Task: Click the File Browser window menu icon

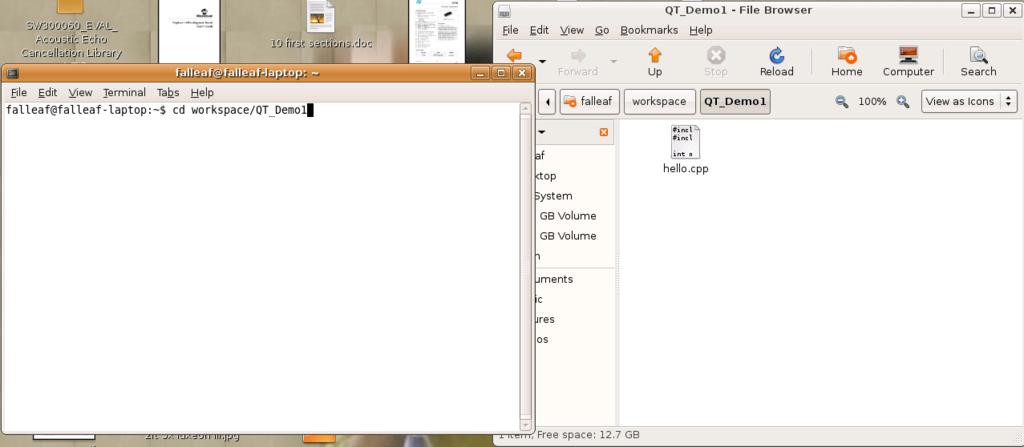Action: point(504,10)
